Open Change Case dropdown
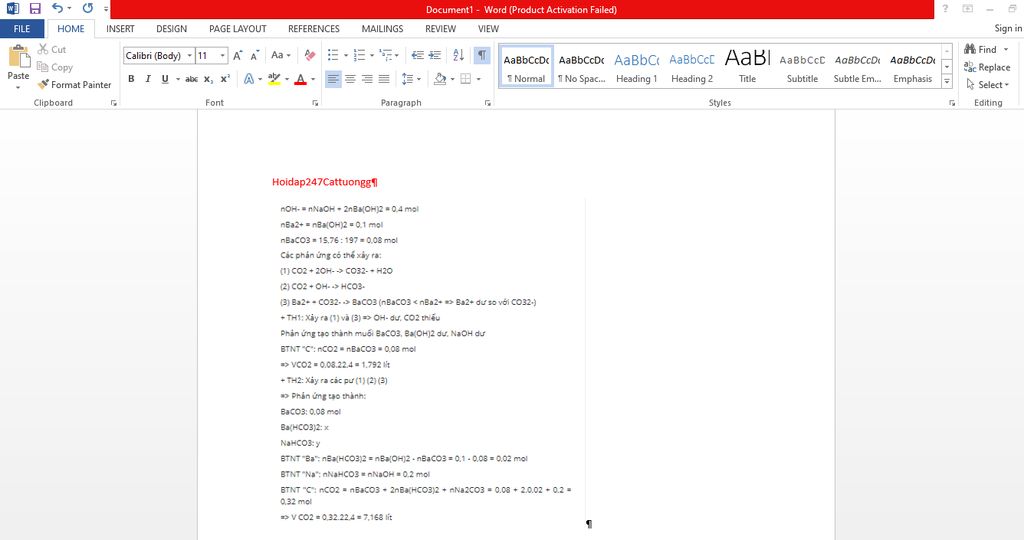This screenshot has height=540, width=1024. click(281, 56)
